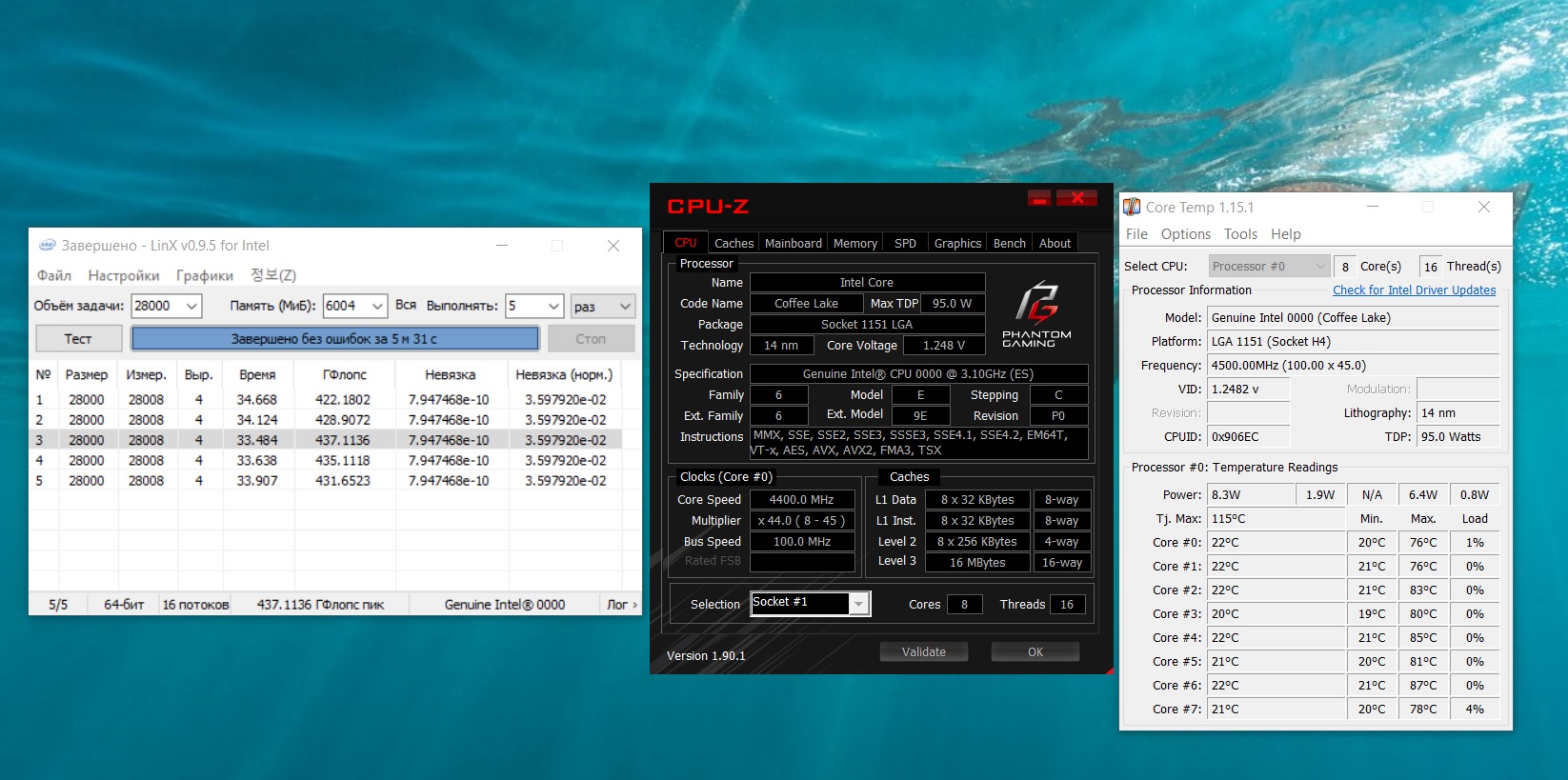Click the OK button in CPU-Z
The width and height of the screenshot is (1568, 780).
click(1035, 651)
